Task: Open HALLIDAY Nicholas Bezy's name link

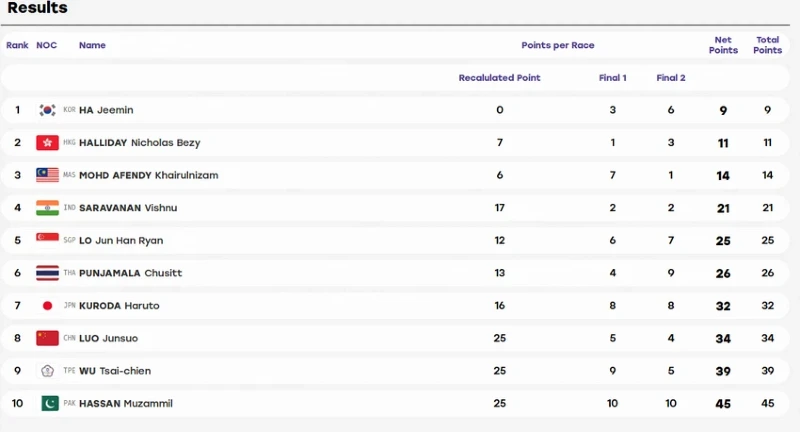Action: [139, 143]
